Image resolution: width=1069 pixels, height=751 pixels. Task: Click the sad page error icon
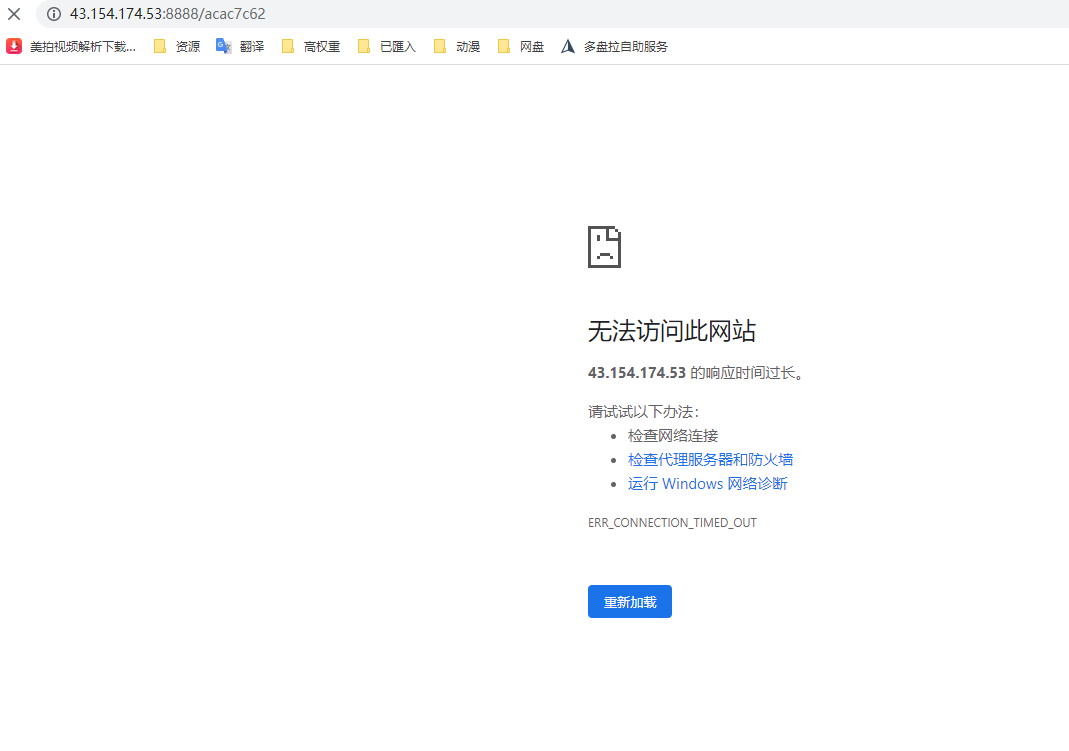pyautogui.click(x=603, y=246)
